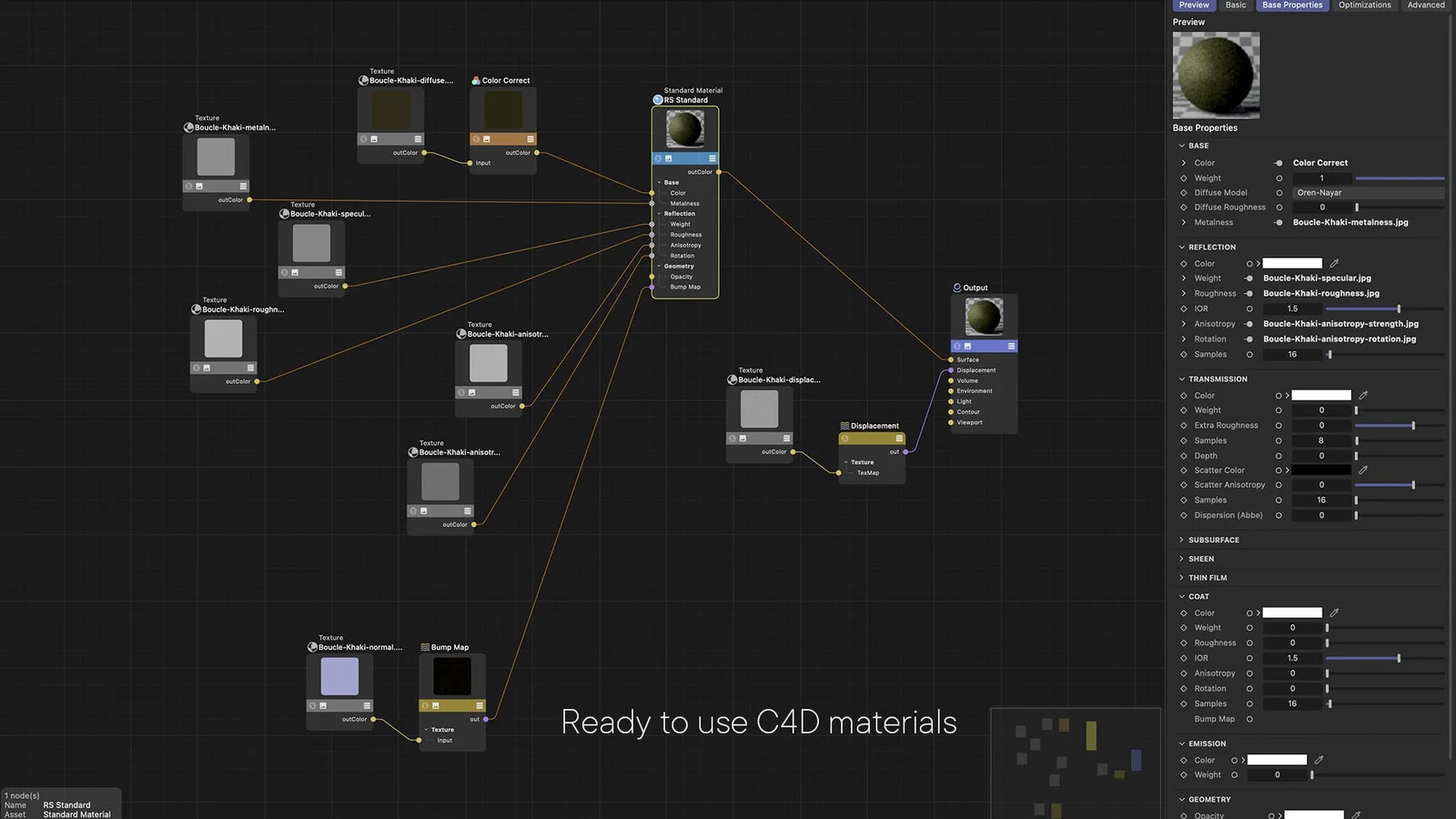Click the white Reflection Color swatch
This screenshot has width=1456, height=819.
pyautogui.click(x=1292, y=263)
